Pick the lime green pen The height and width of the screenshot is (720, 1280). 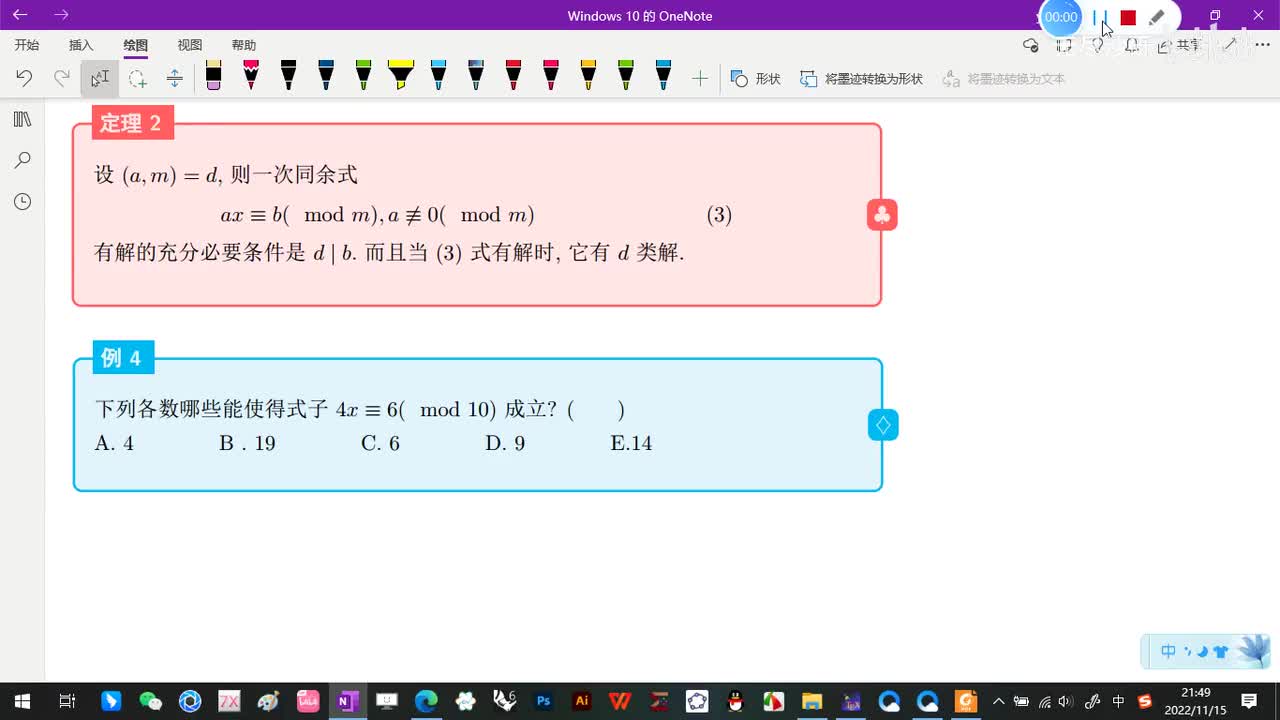point(625,75)
